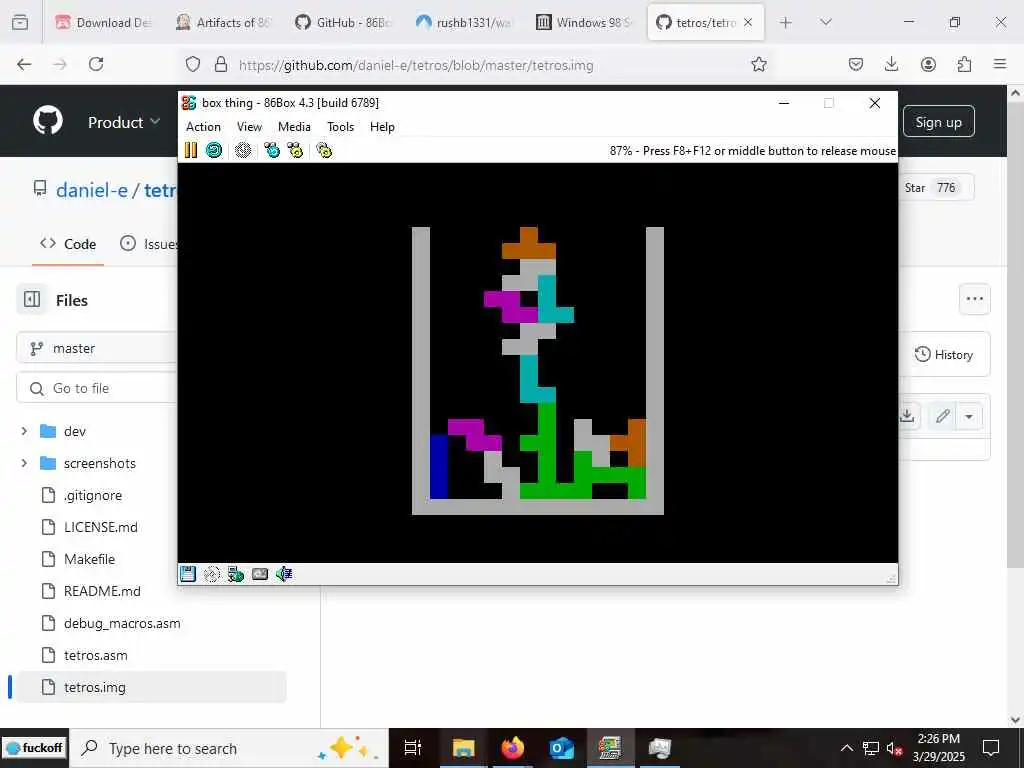List all tabs dropdown arrow
This screenshot has height=768, width=1024.
click(825, 22)
